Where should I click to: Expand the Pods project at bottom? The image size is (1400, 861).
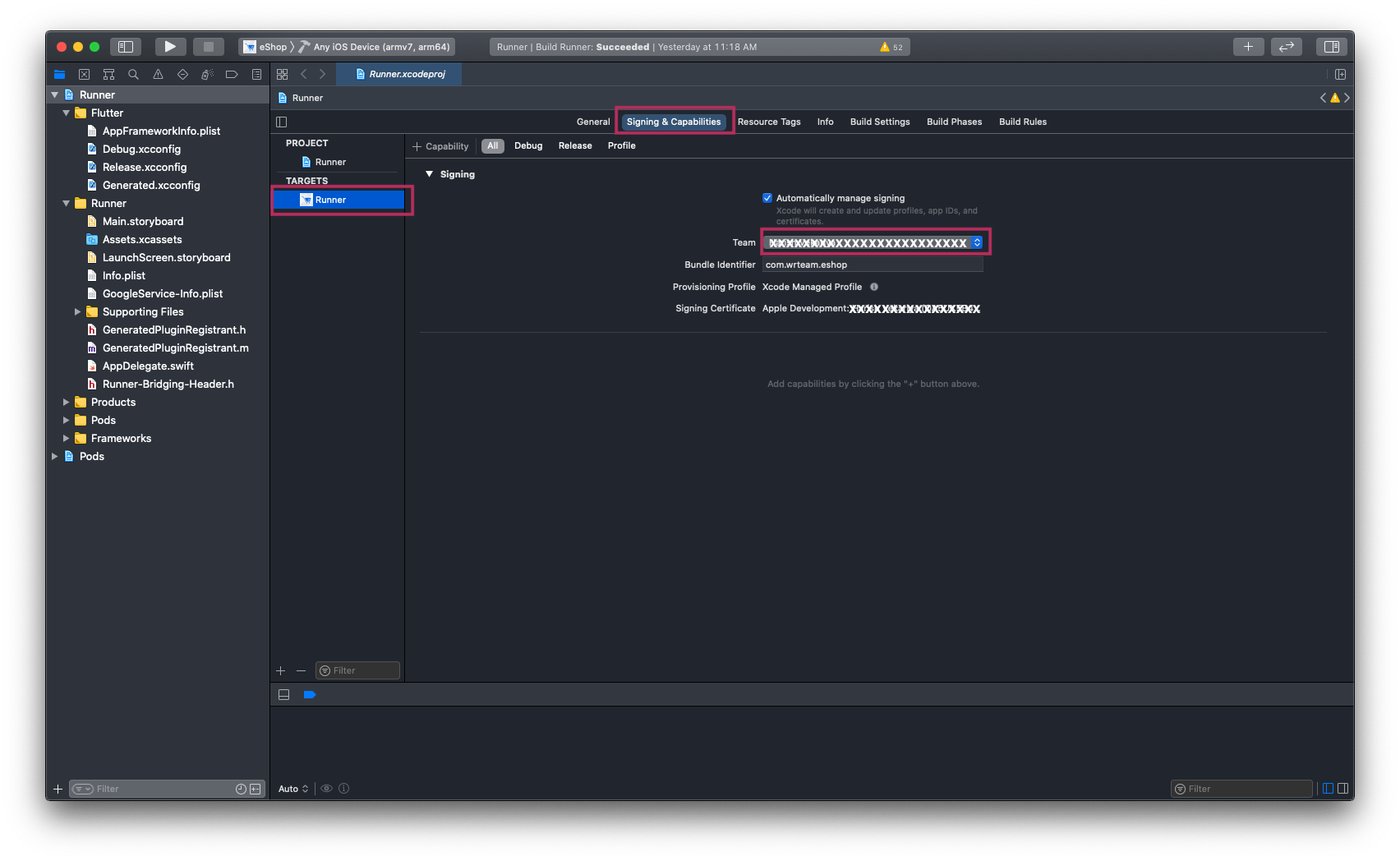tap(55, 456)
